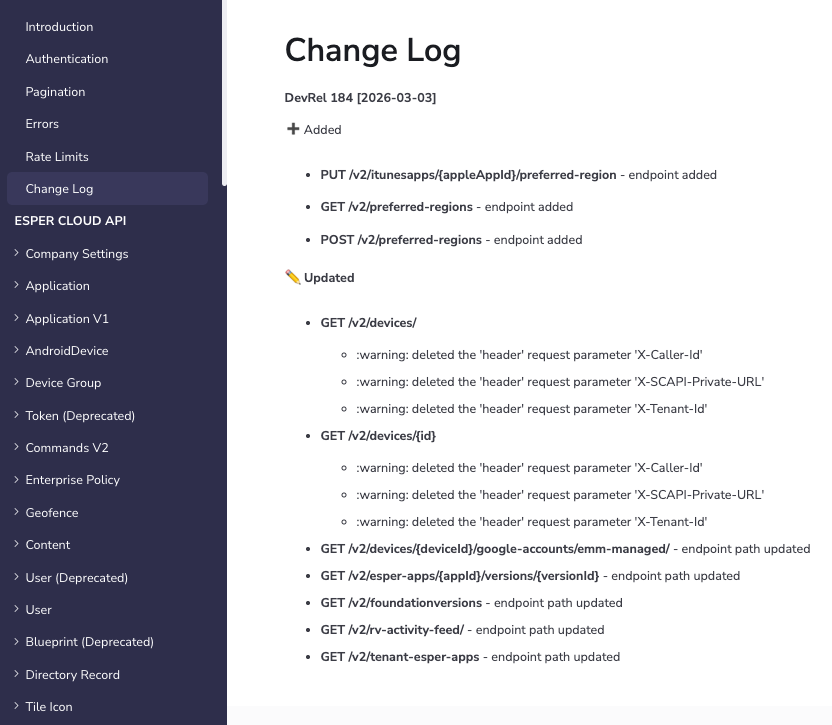Open the Introduction page
The width and height of the screenshot is (832, 725).
(59, 27)
